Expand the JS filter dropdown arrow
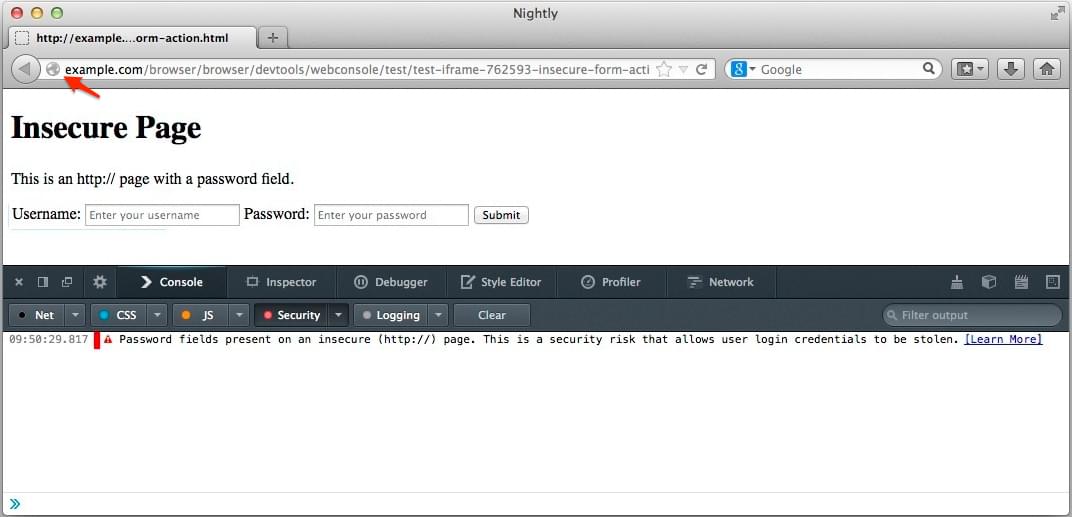Screen dimensions: 1072x517 coord(239,315)
